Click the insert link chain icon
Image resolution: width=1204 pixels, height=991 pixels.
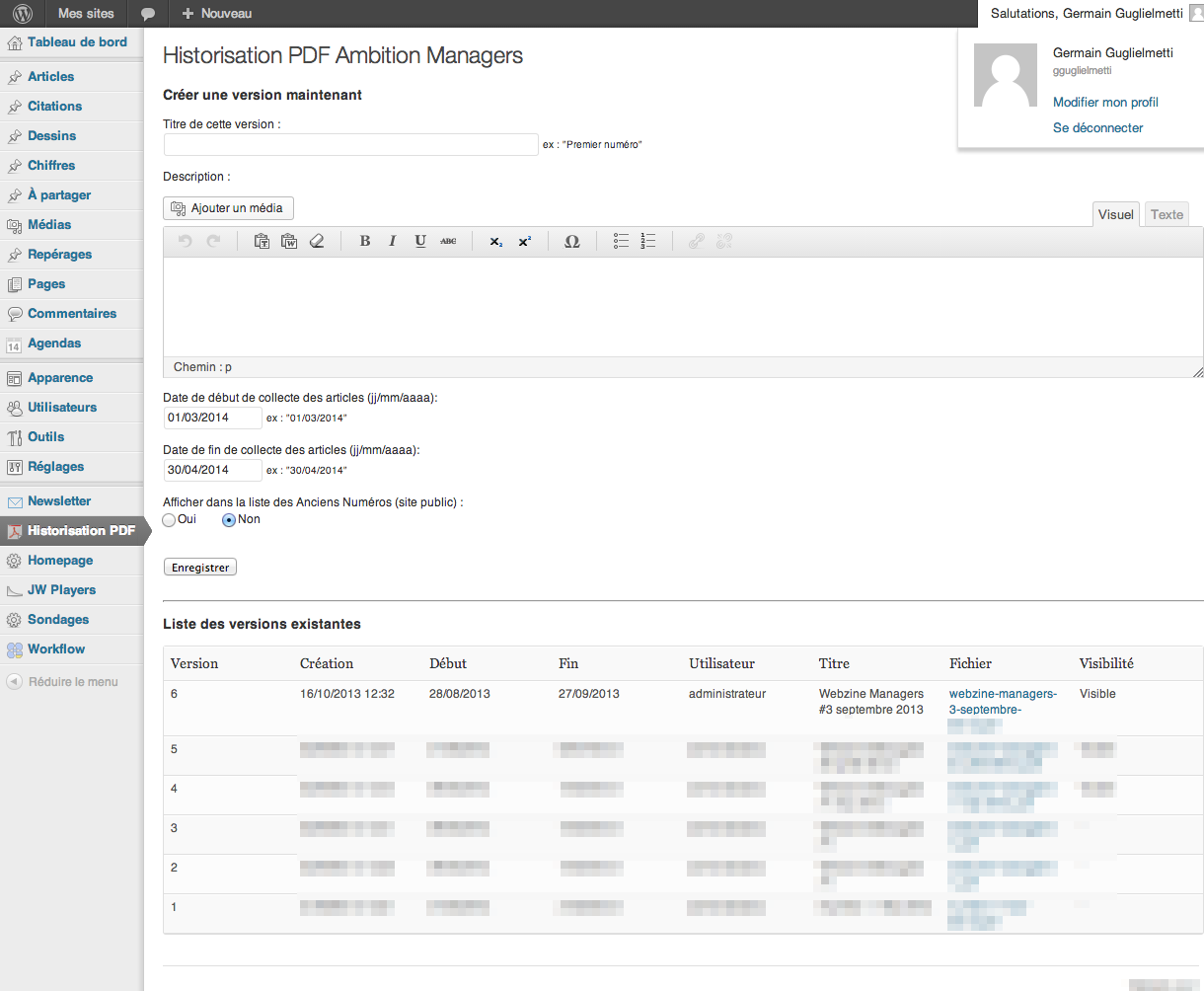pyautogui.click(x=697, y=241)
